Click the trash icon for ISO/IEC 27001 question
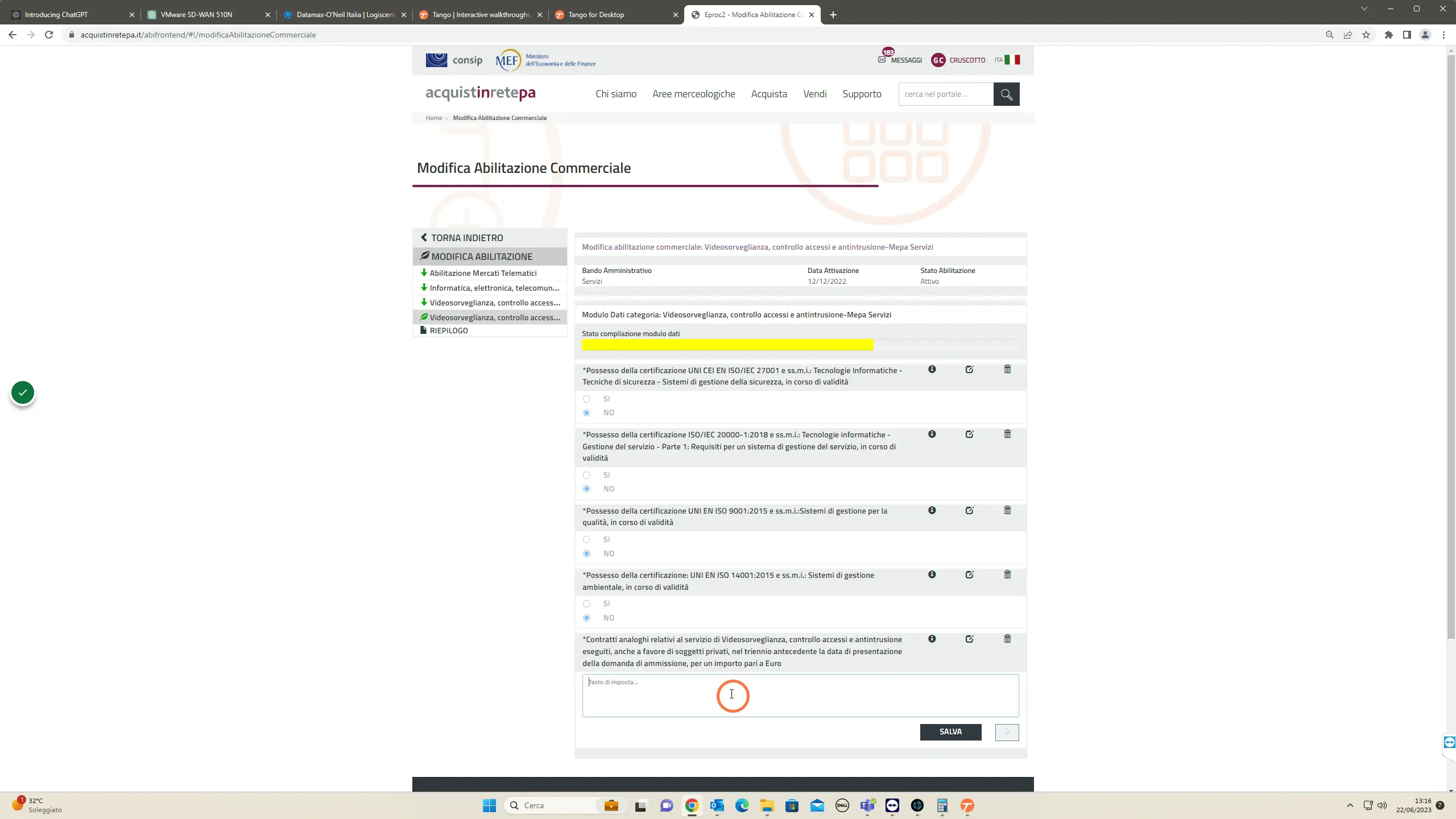Screen dimensions: 1456x819 (x=1007, y=369)
